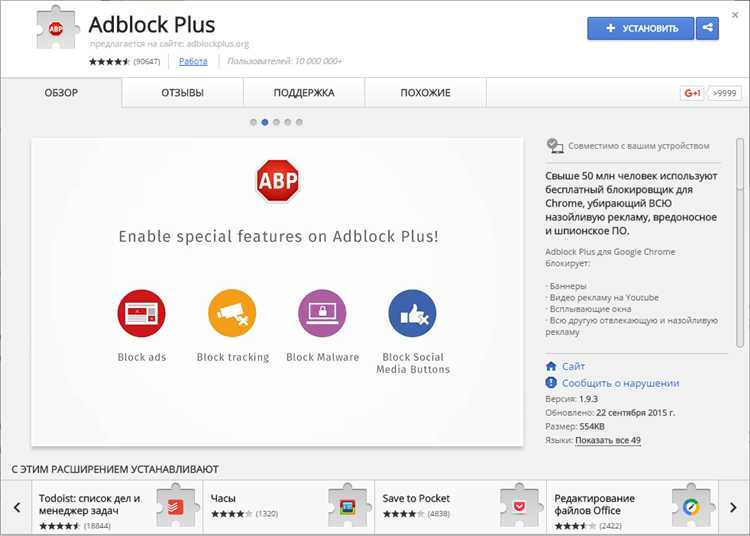Click the device compatibility checkmark icon

554,146
